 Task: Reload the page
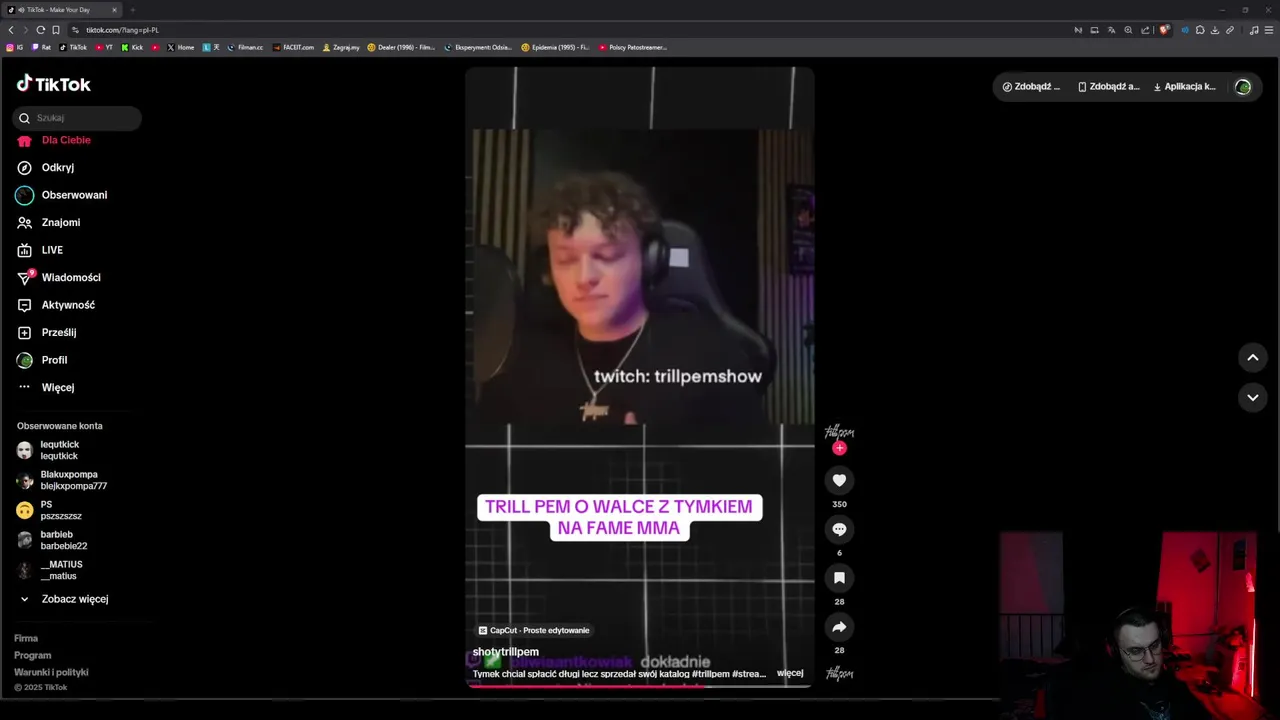[x=40, y=30]
